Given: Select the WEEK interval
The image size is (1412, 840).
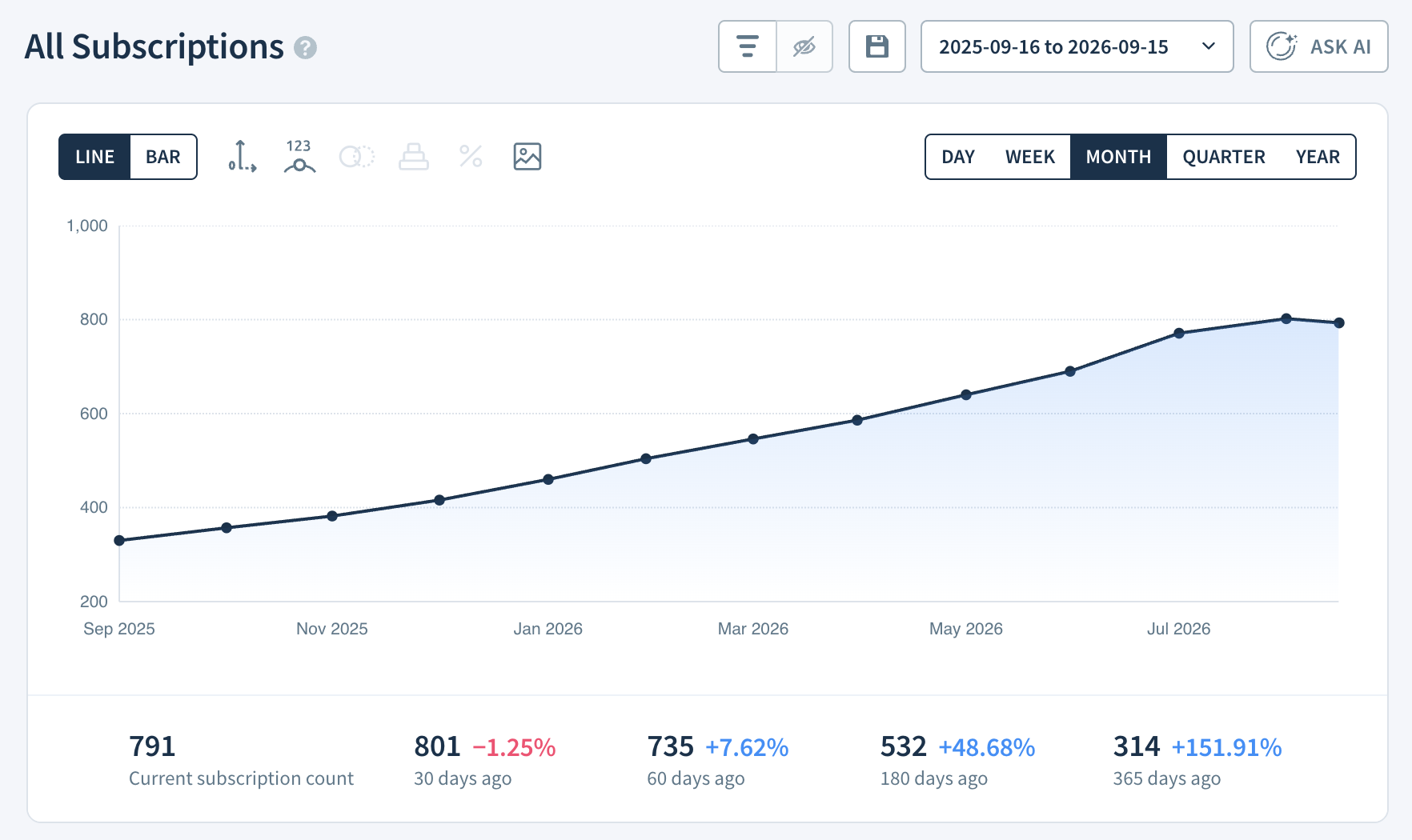Looking at the screenshot, I should [1030, 157].
